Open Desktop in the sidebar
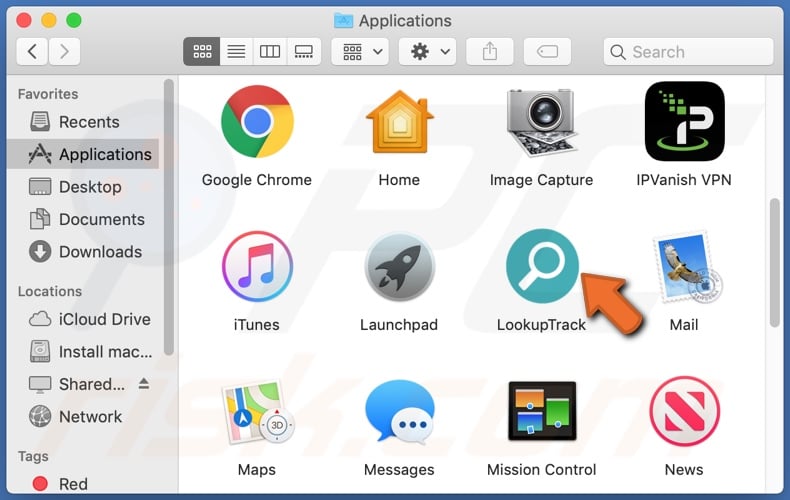 pyautogui.click(x=83, y=187)
